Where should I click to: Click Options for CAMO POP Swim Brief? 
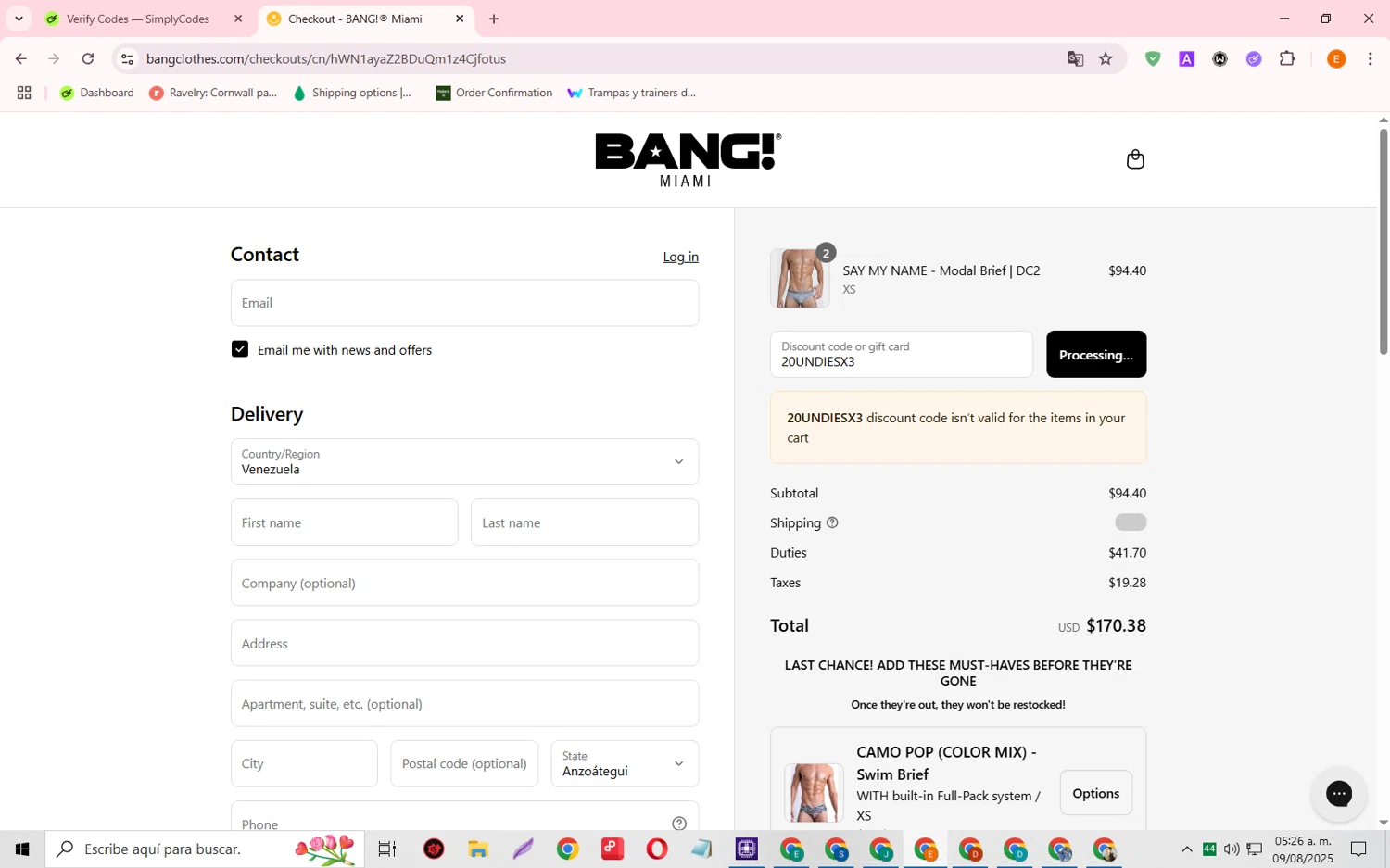1095,793
